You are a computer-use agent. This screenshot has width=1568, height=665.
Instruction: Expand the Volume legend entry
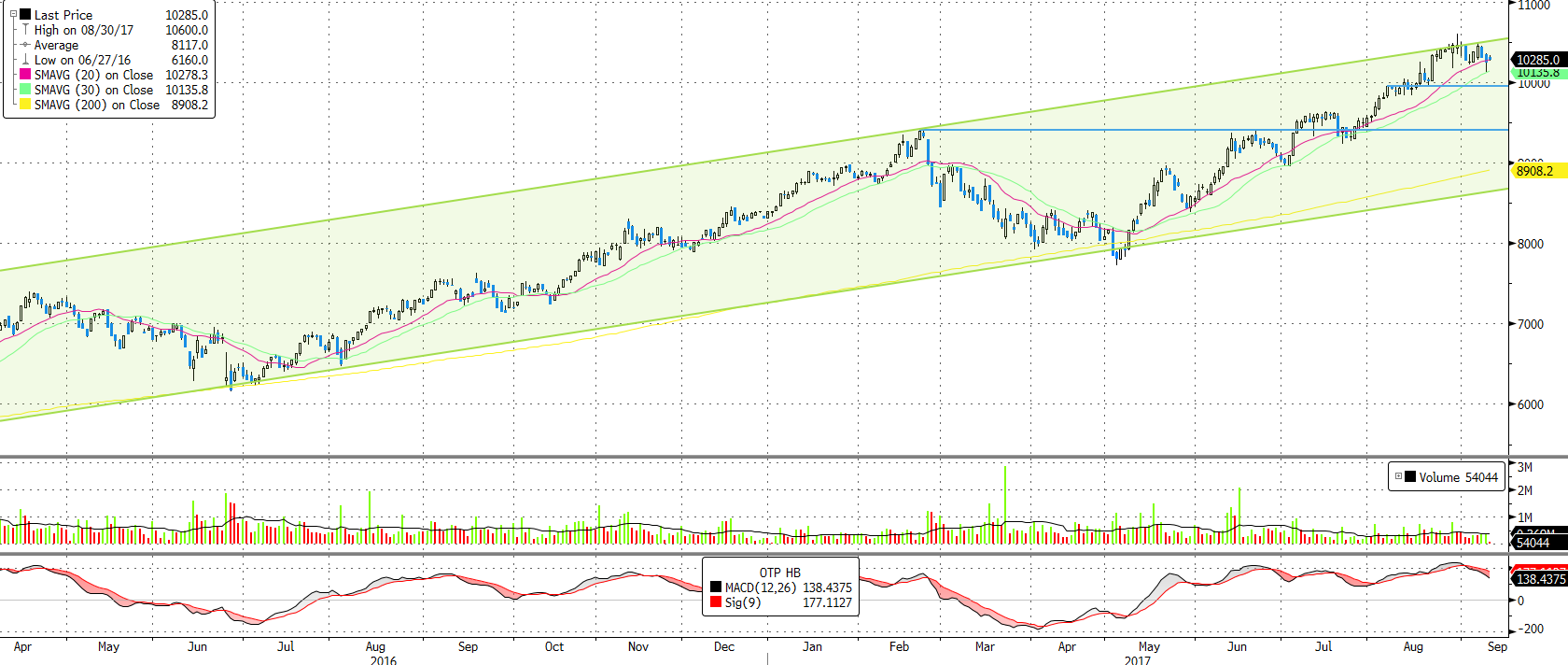click(1398, 476)
